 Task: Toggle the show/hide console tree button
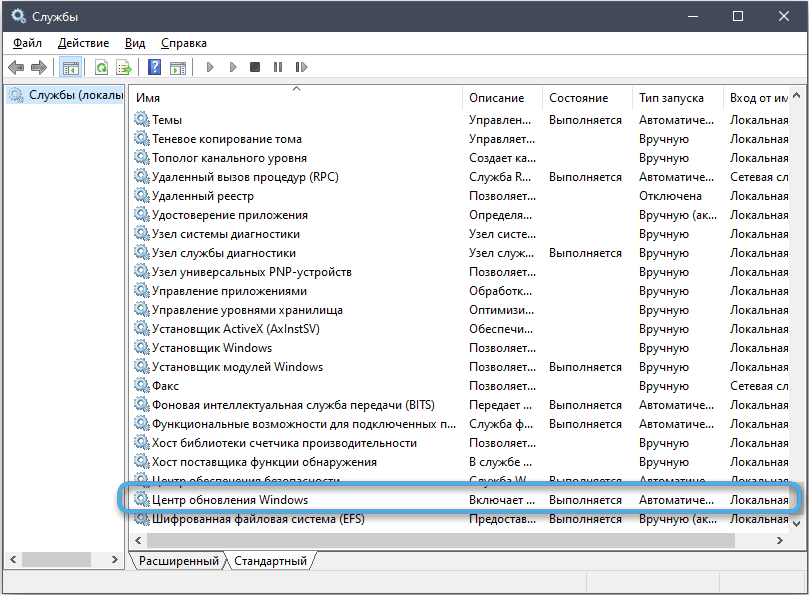[x=70, y=68]
